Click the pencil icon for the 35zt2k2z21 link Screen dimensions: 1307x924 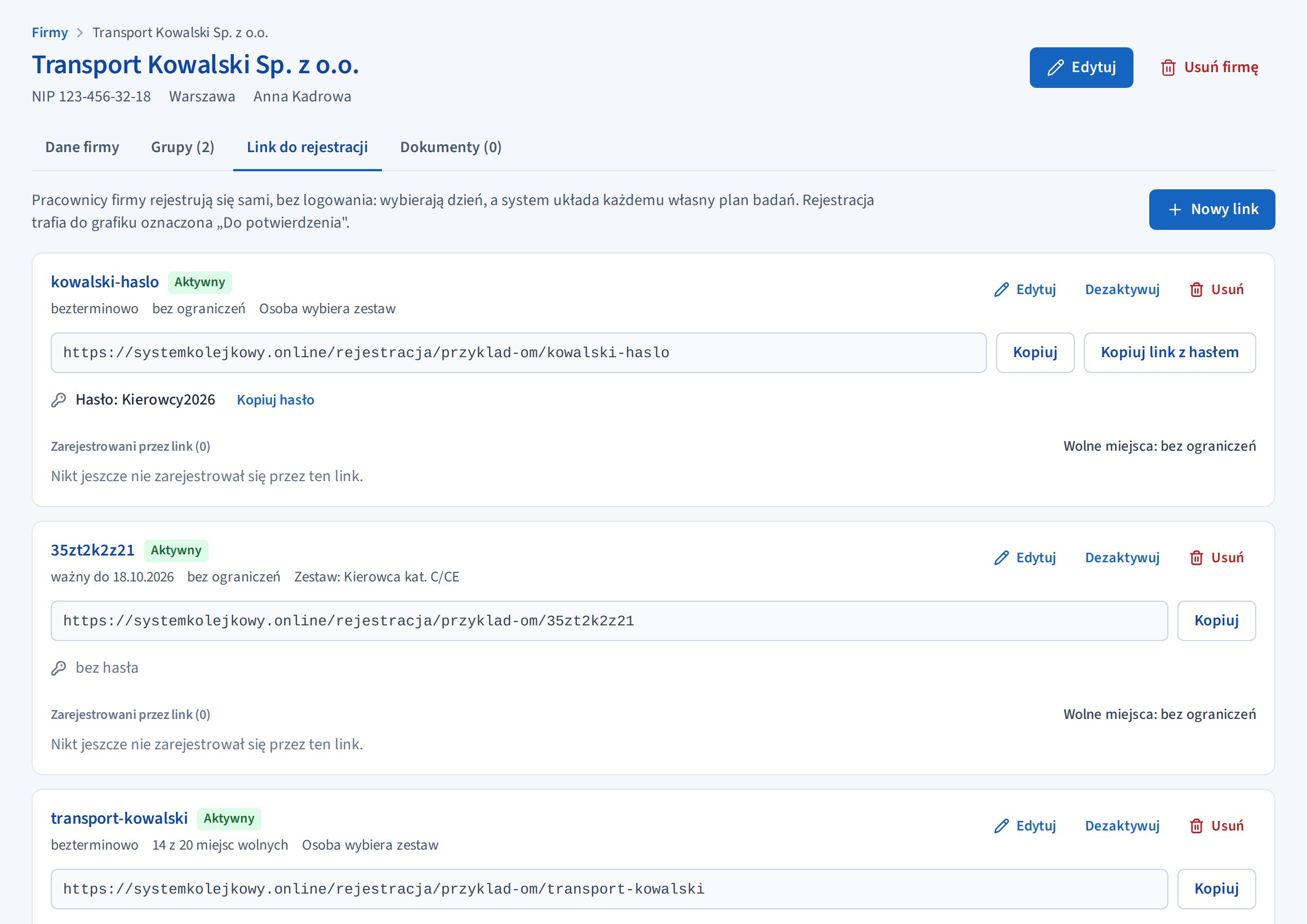(x=1001, y=558)
